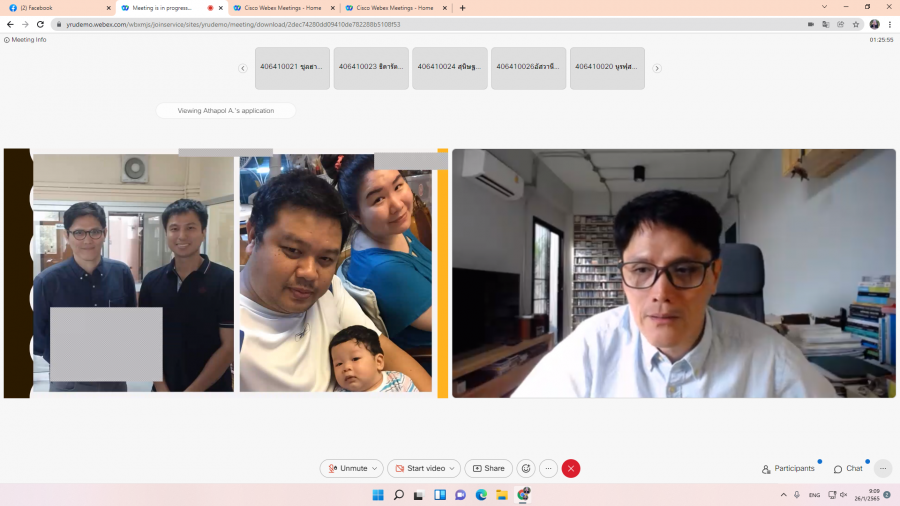The image size is (900, 506).
Task: Open the Chat panel
Action: click(848, 468)
